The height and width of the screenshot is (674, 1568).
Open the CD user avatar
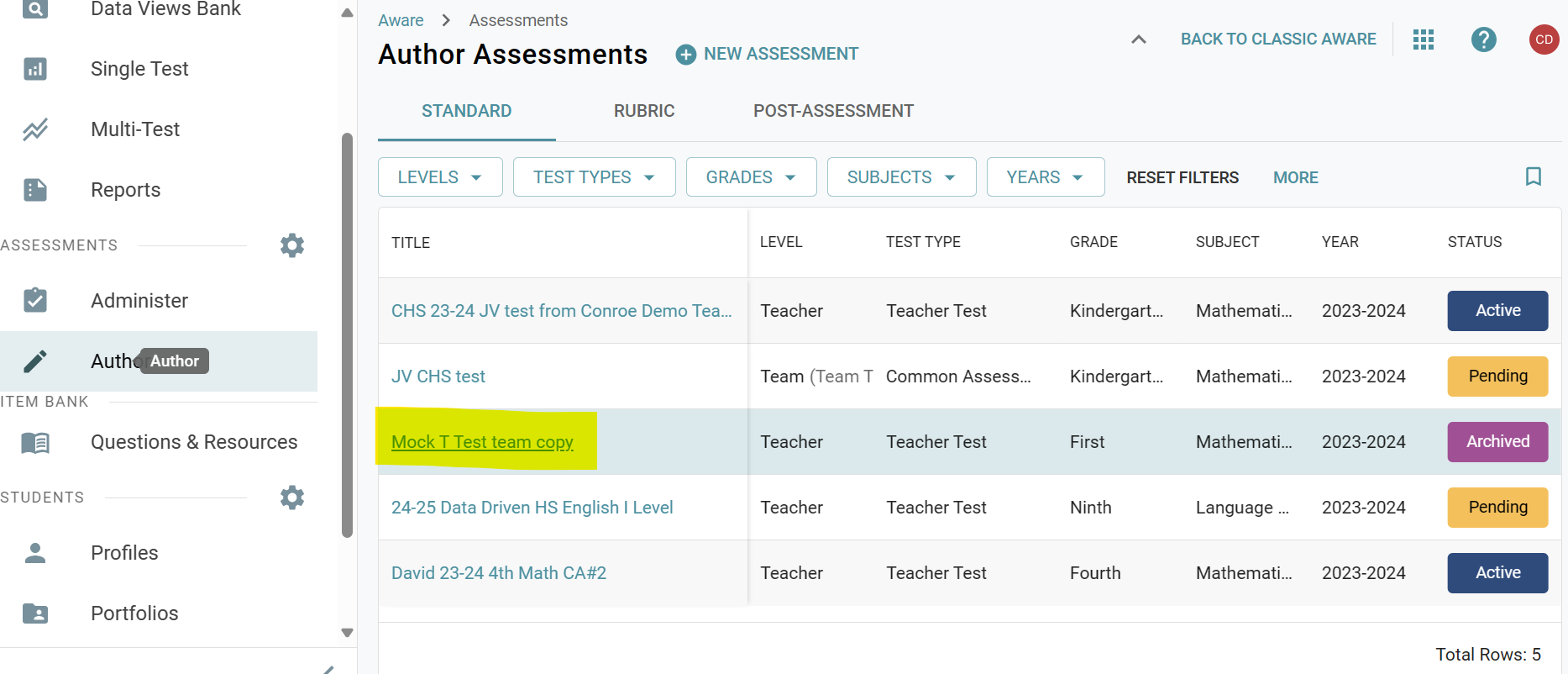pyautogui.click(x=1544, y=39)
